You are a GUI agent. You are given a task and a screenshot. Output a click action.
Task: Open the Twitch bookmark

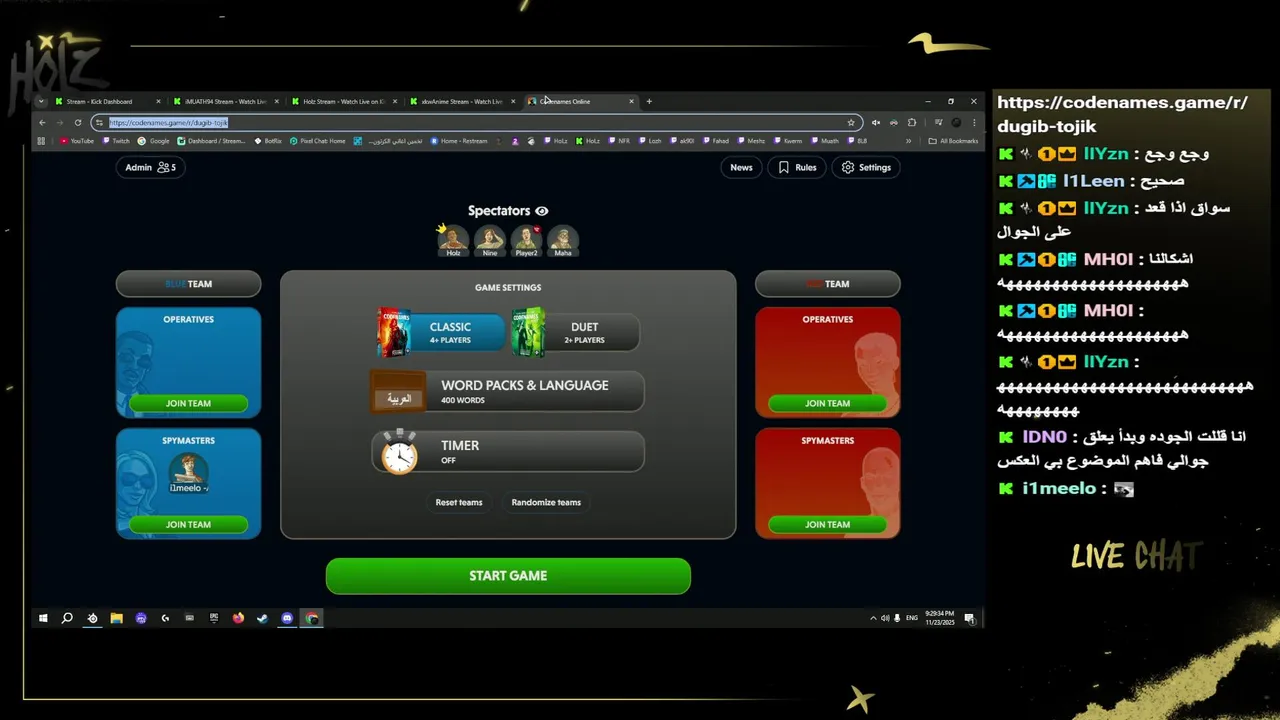point(116,141)
